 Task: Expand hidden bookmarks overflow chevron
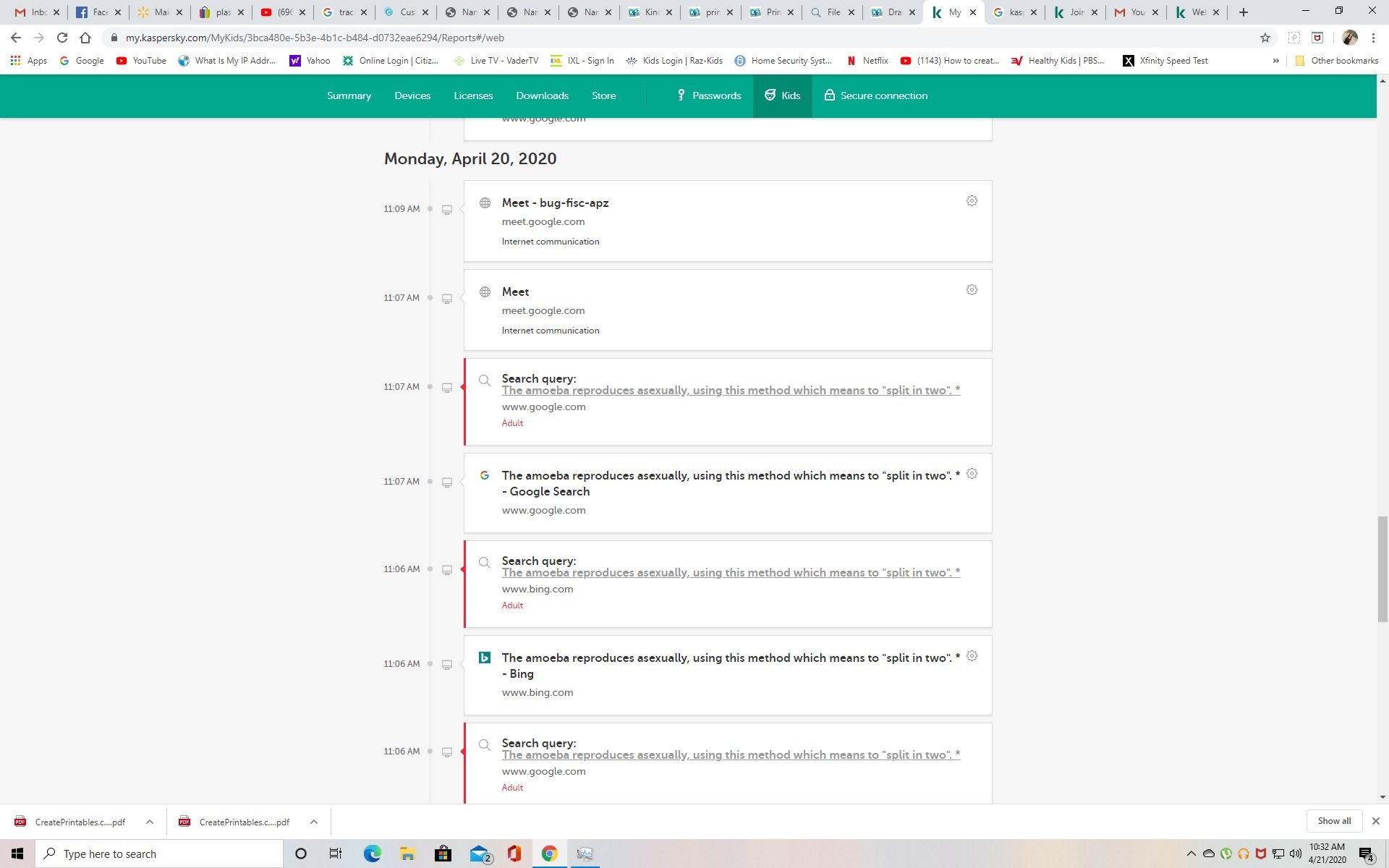[x=1275, y=61]
